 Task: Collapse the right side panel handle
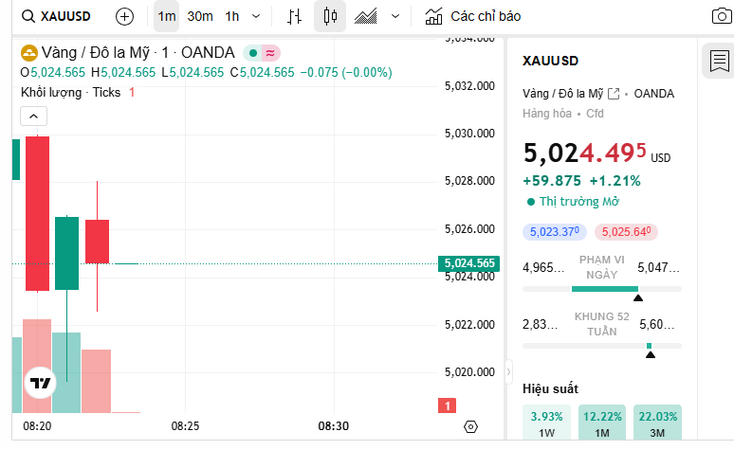tap(508, 368)
